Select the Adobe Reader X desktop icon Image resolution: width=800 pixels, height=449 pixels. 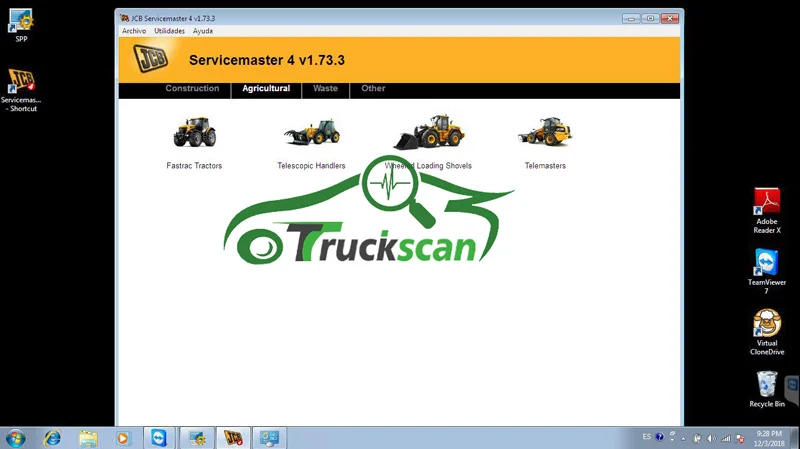pos(767,211)
